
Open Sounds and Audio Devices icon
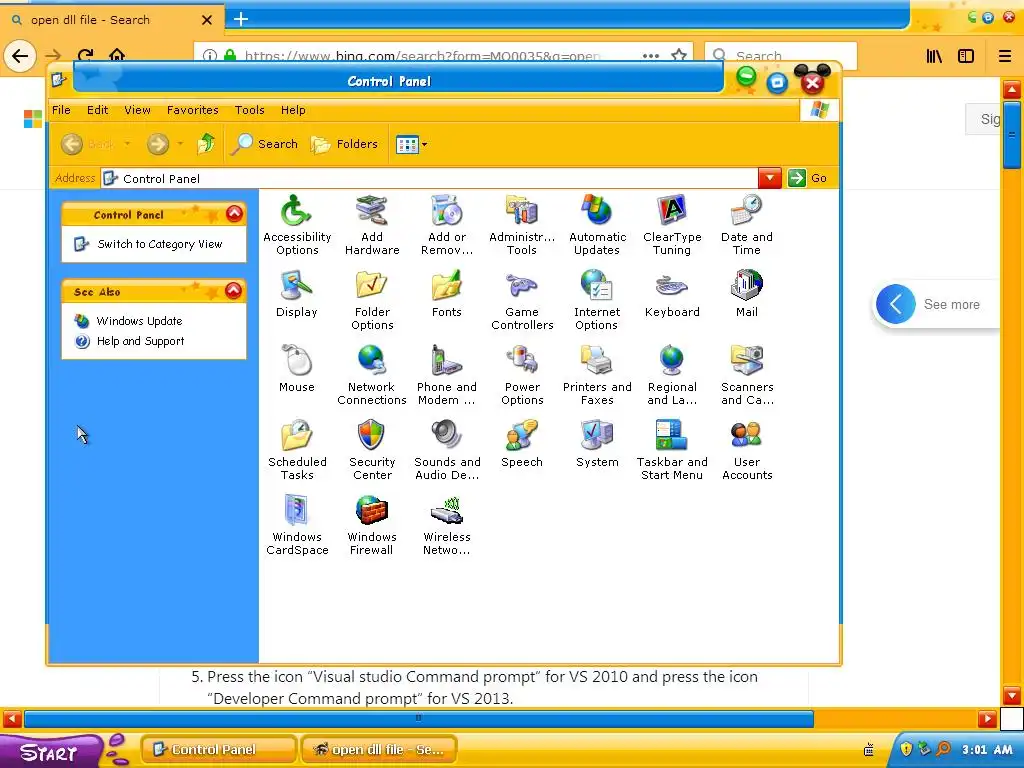[x=447, y=450]
